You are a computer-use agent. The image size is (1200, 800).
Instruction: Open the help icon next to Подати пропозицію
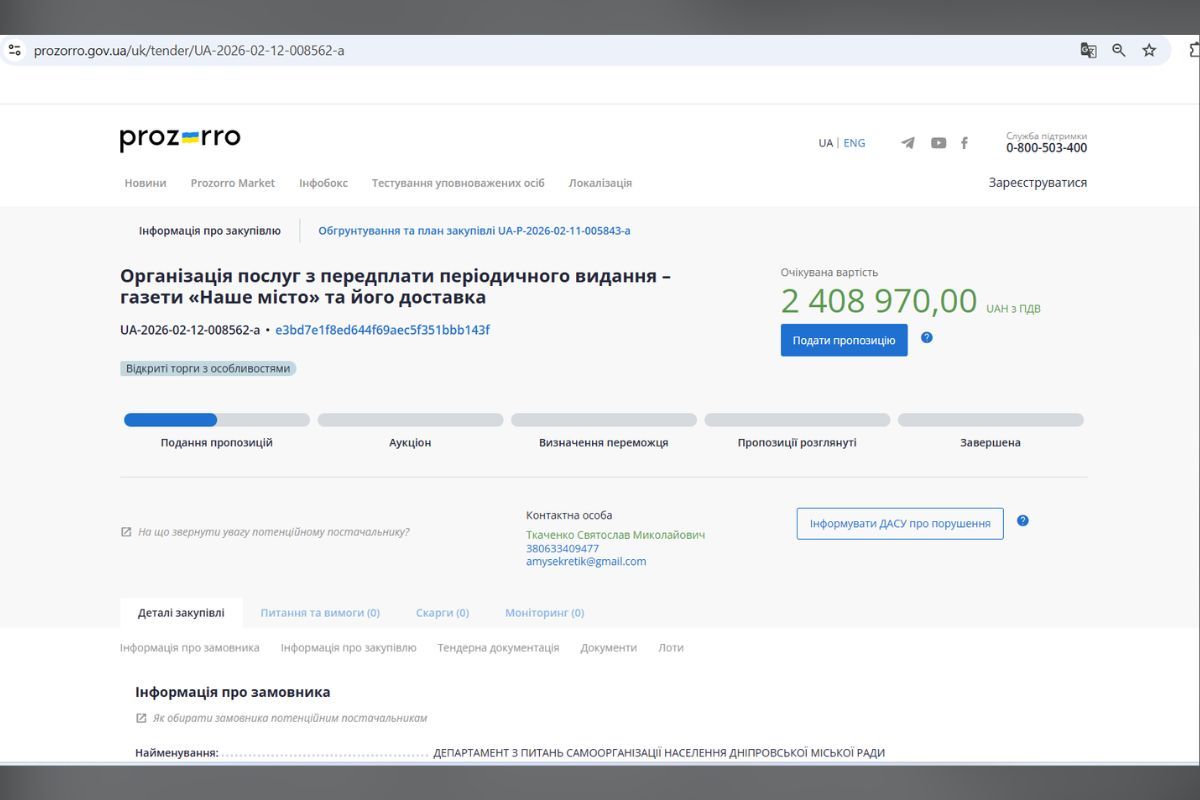[927, 339]
